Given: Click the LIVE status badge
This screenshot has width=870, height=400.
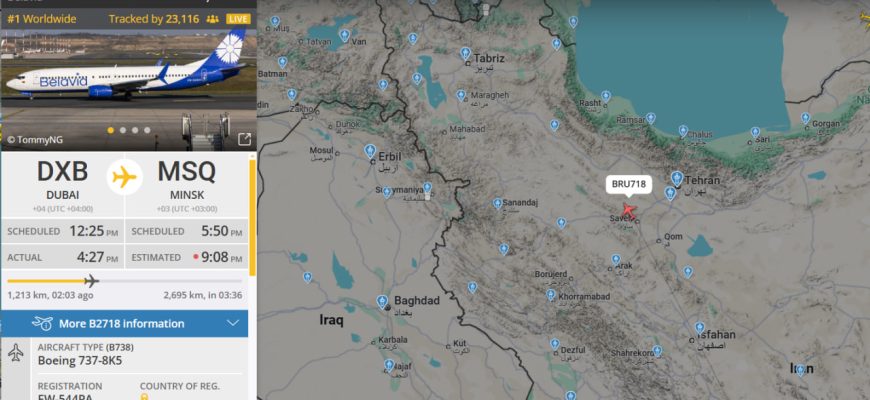Looking at the screenshot, I should pyautogui.click(x=238, y=19).
